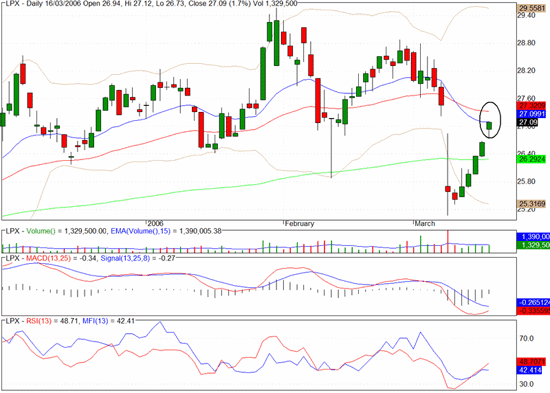550x393 pixels.
Task: Select the green 26.2924 moving average label
Action: pyautogui.click(x=532, y=159)
